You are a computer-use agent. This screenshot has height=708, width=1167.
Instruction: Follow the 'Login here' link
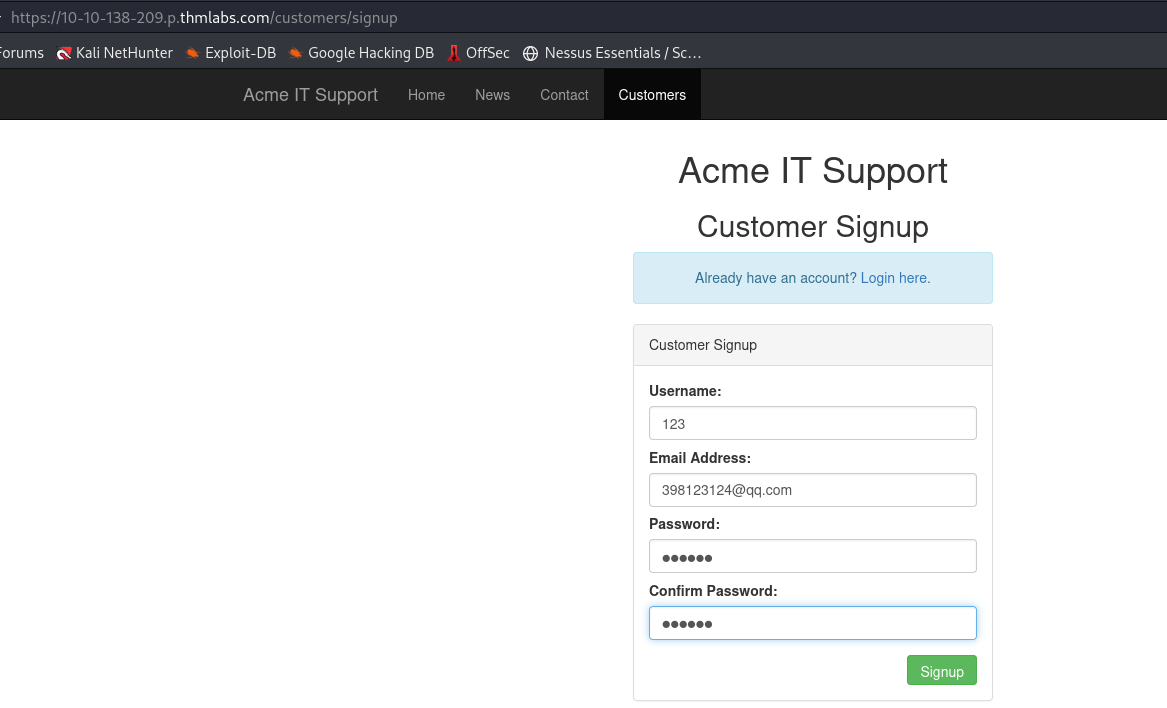[895, 278]
